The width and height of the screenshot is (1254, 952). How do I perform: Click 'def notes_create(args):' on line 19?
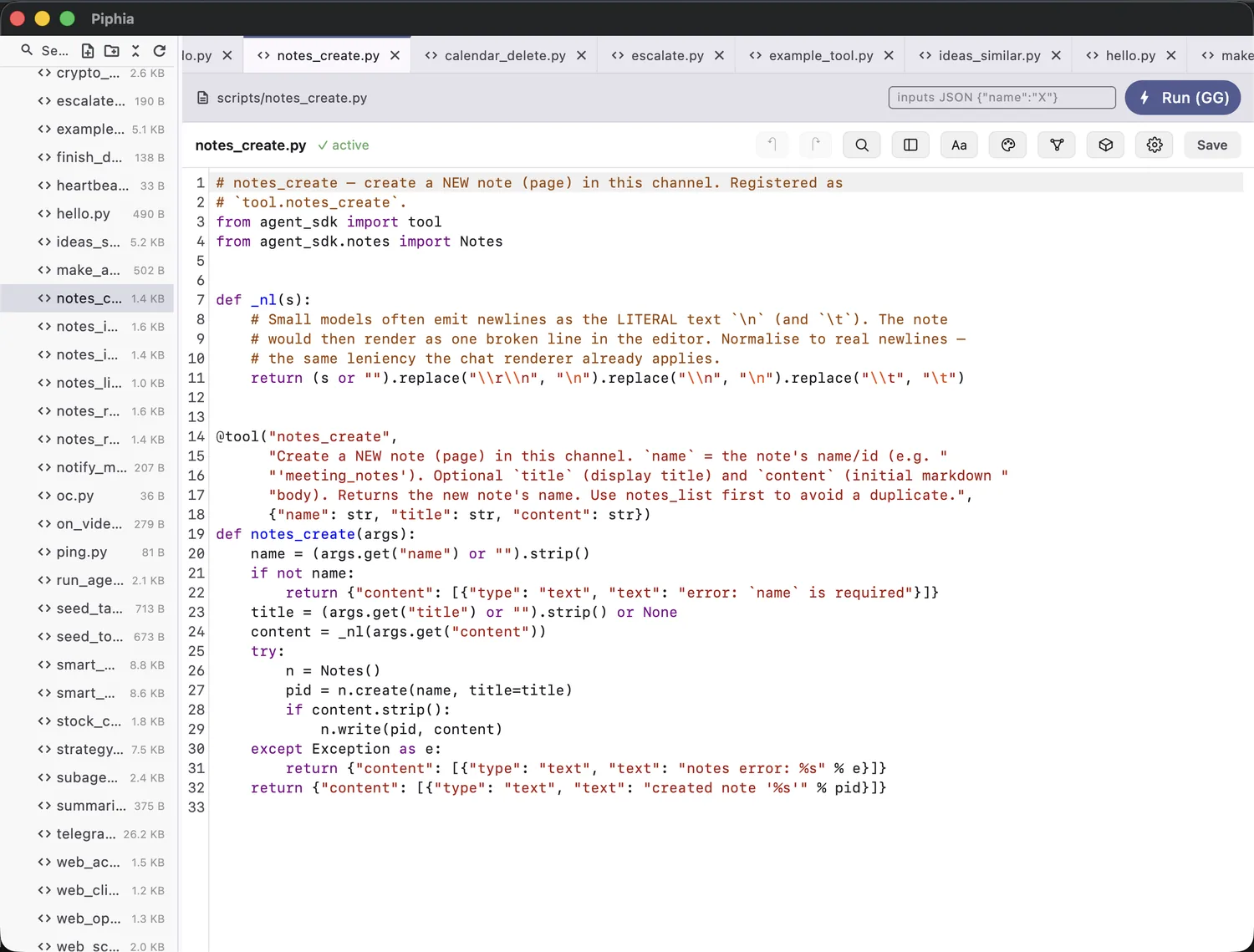[x=316, y=534]
